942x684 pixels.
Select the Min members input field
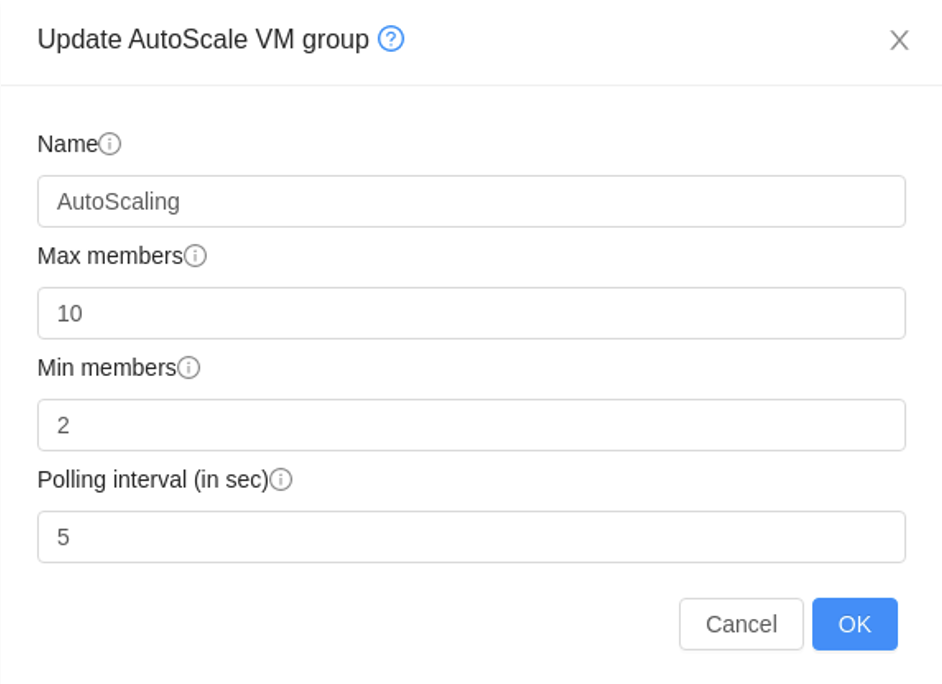coord(472,425)
